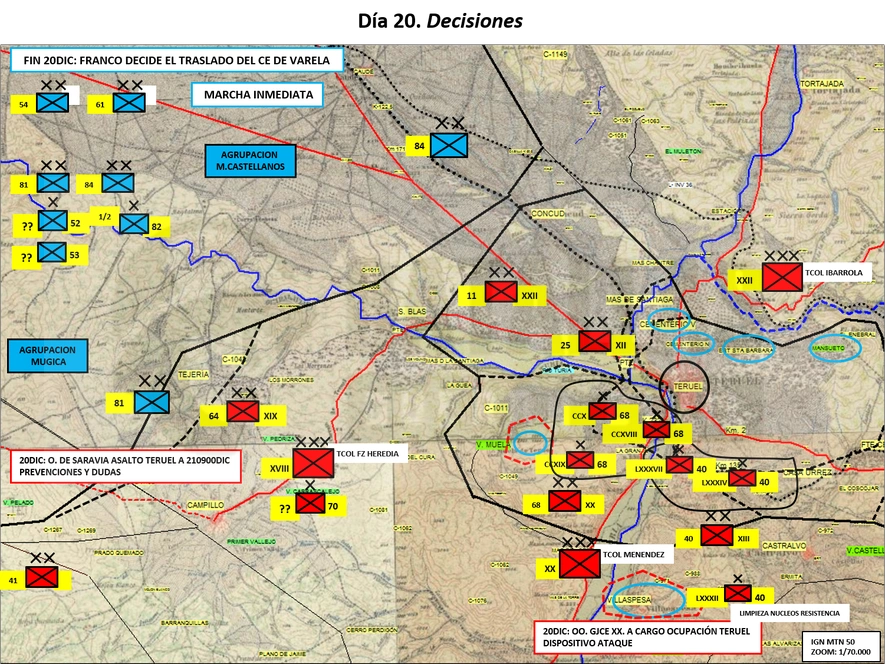Click the AGRUPACION MUGICA blue label
The image size is (885, 664).
pos(48,356)
